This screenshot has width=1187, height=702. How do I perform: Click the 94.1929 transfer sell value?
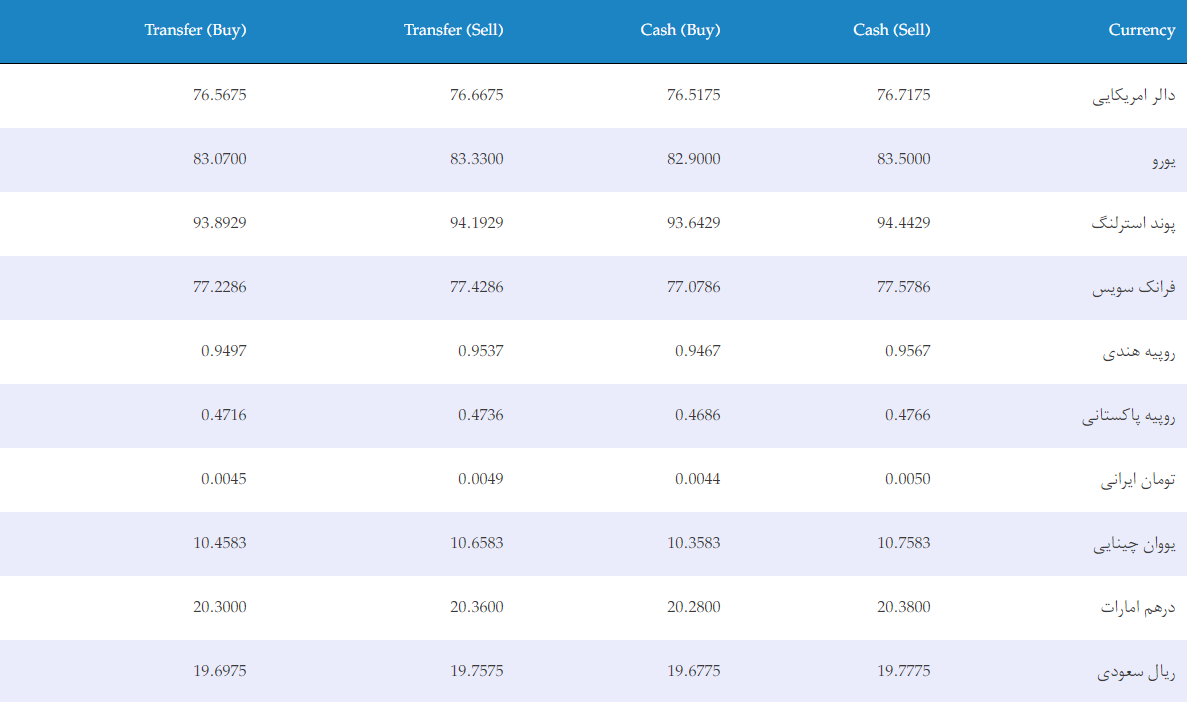click(476, 223)
